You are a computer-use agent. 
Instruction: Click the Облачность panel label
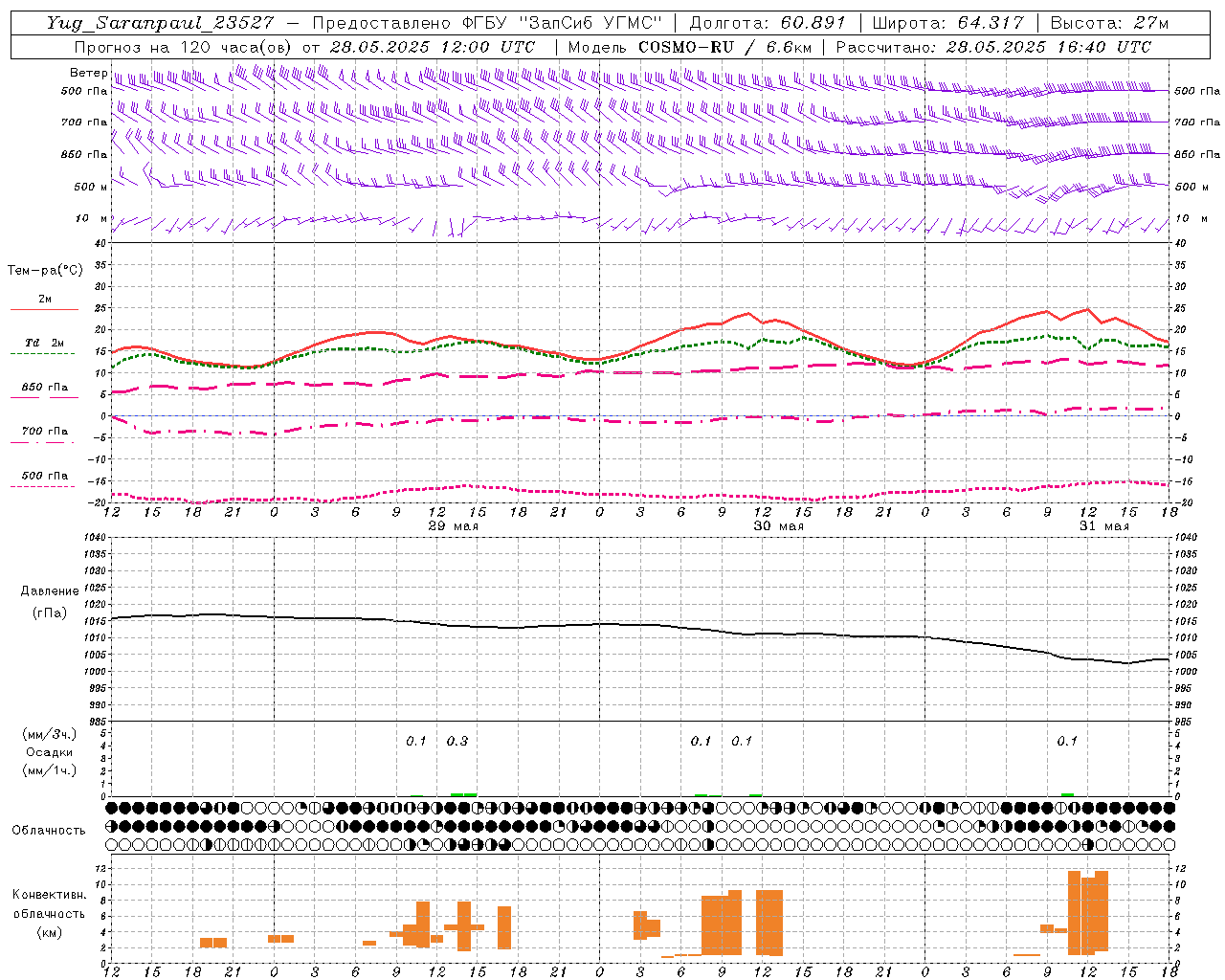coord(49,831)
